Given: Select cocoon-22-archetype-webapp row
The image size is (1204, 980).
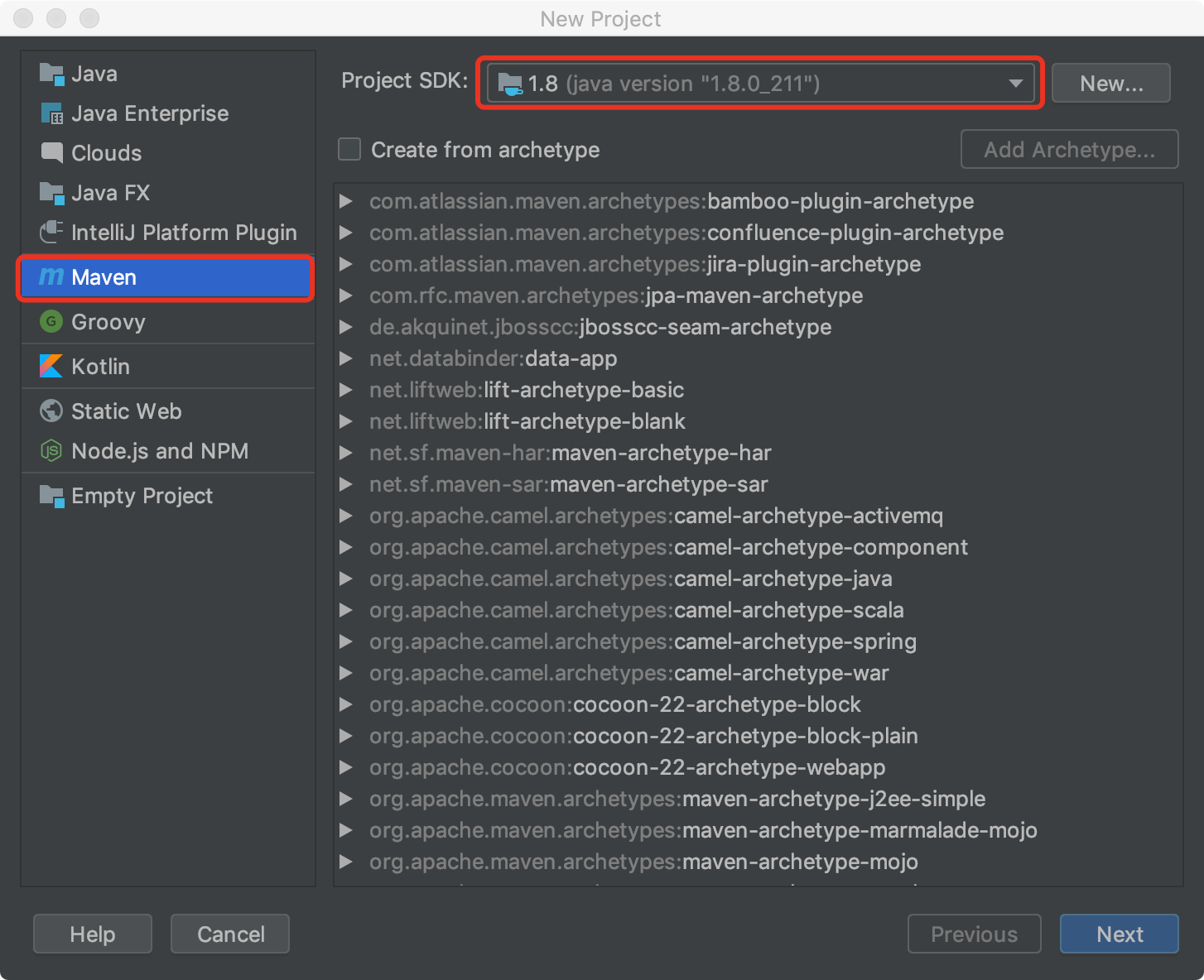Looking at the screenshot, I should (x=758, y=767).
